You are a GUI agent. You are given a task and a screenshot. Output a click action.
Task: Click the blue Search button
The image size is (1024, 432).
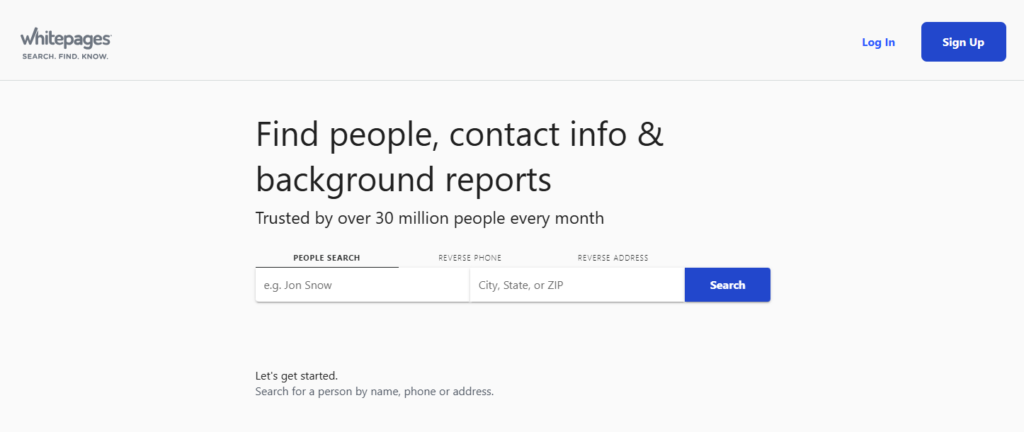[728, 285]
